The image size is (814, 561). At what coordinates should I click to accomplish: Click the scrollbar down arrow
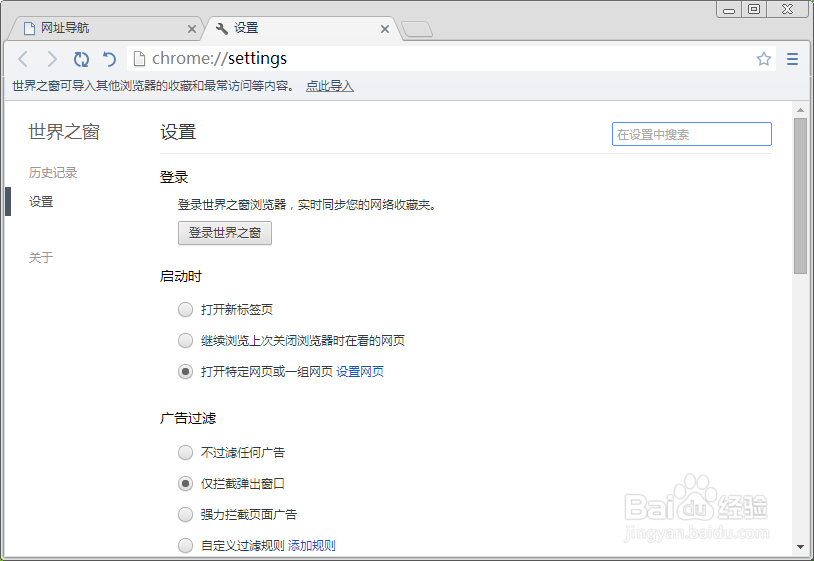(800, 547)
